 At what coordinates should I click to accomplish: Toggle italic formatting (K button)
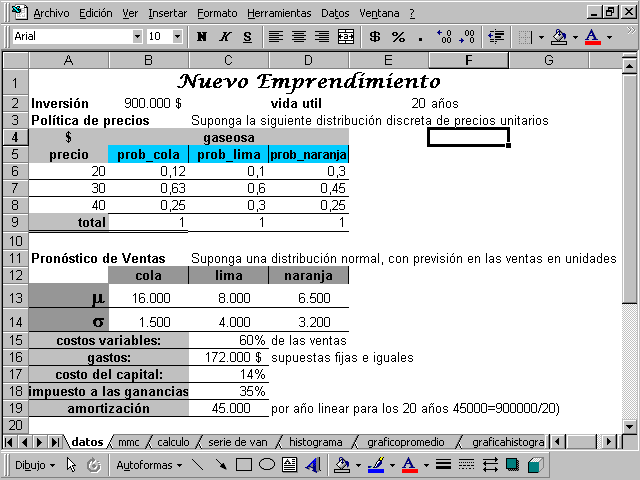tap(224, 37)
